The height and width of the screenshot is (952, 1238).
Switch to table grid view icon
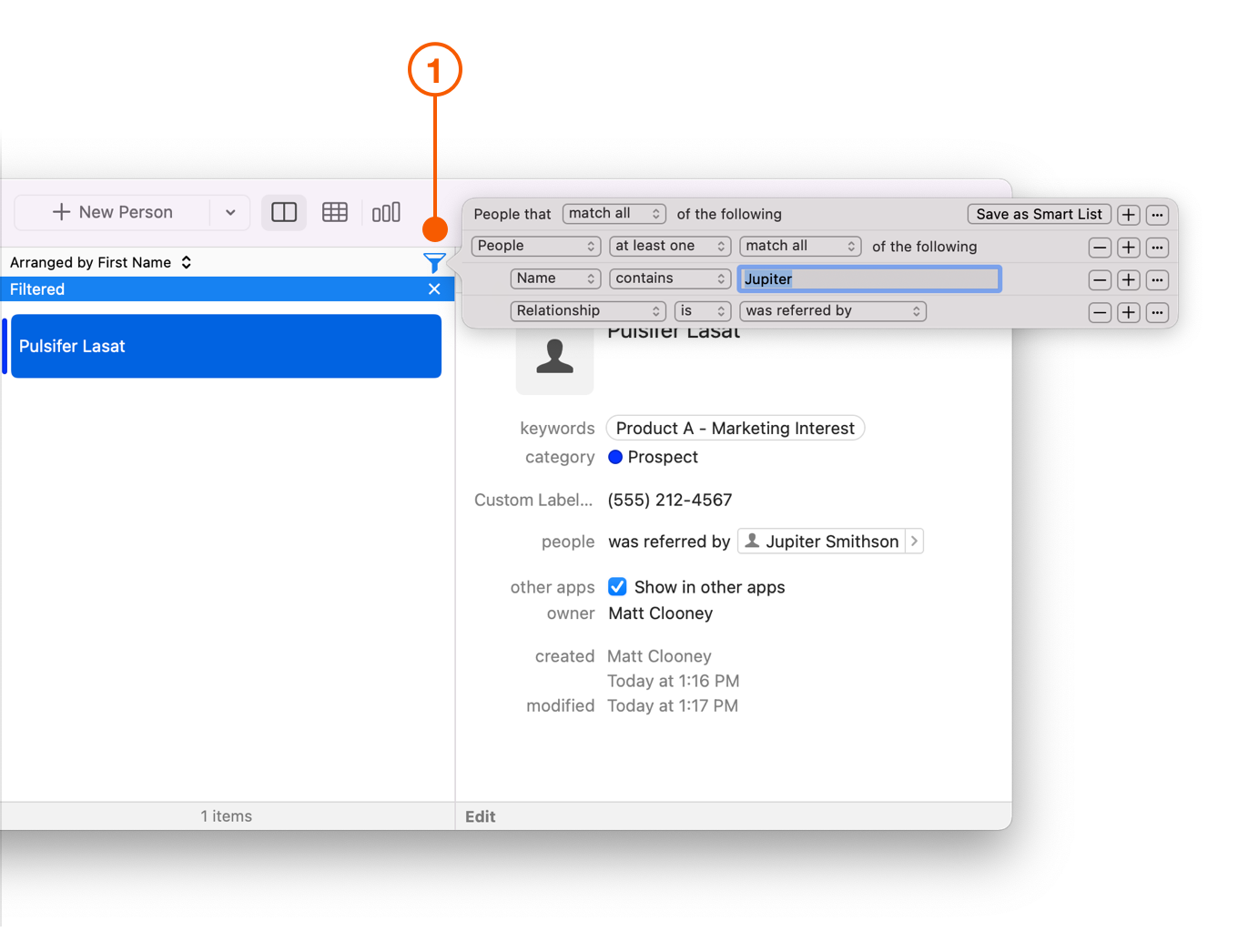pyautogui.click(x=335, y=212)
